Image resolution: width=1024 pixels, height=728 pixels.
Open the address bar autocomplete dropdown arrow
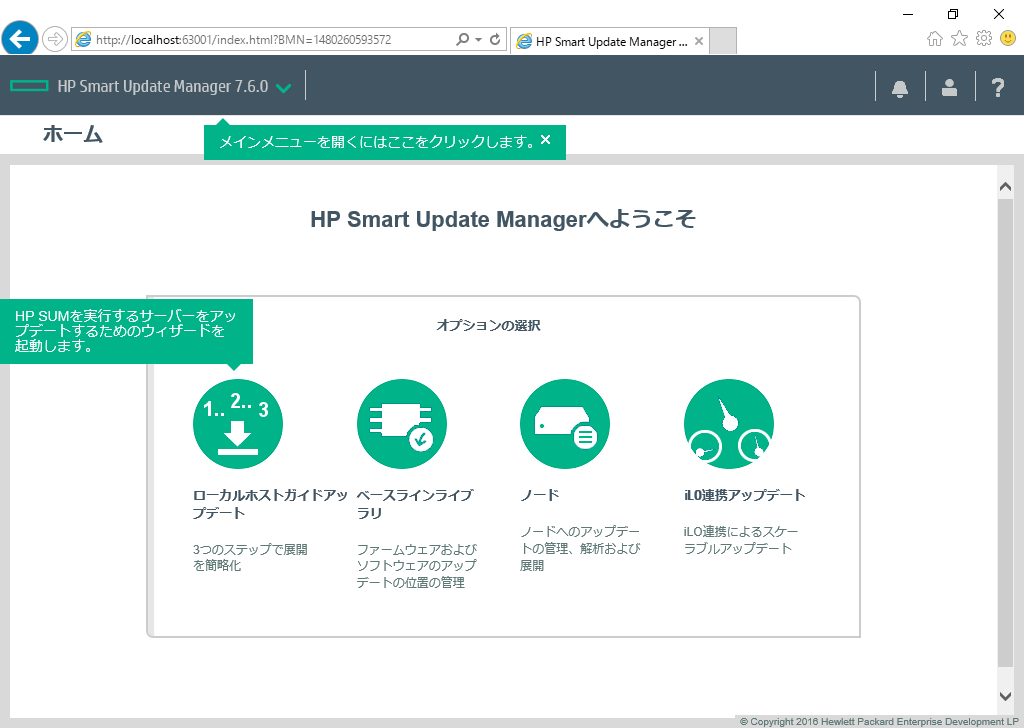479,39
